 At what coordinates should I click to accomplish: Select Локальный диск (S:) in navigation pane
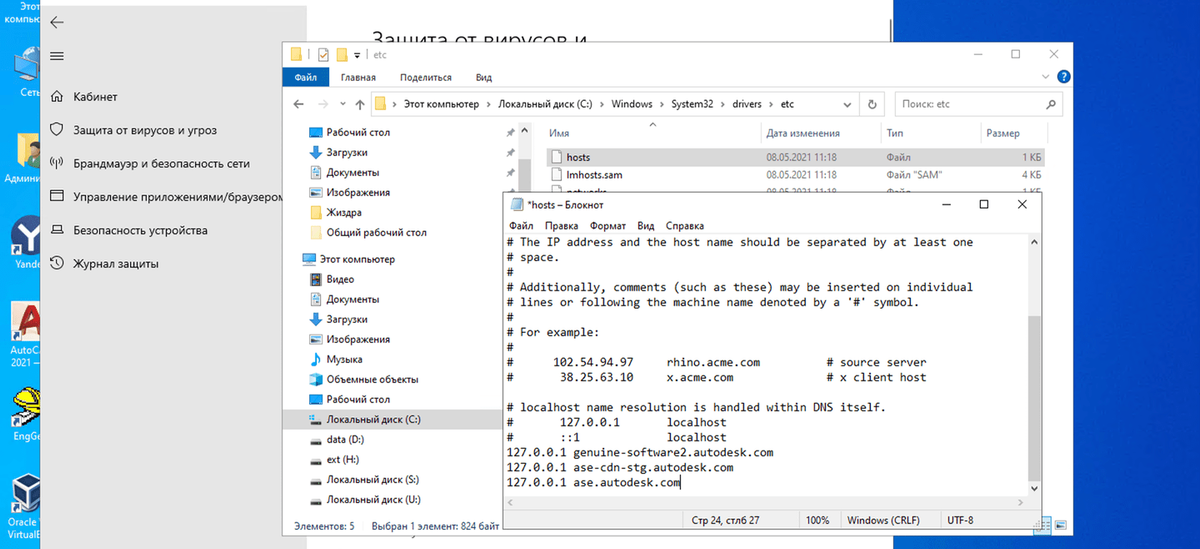point(372,480)
